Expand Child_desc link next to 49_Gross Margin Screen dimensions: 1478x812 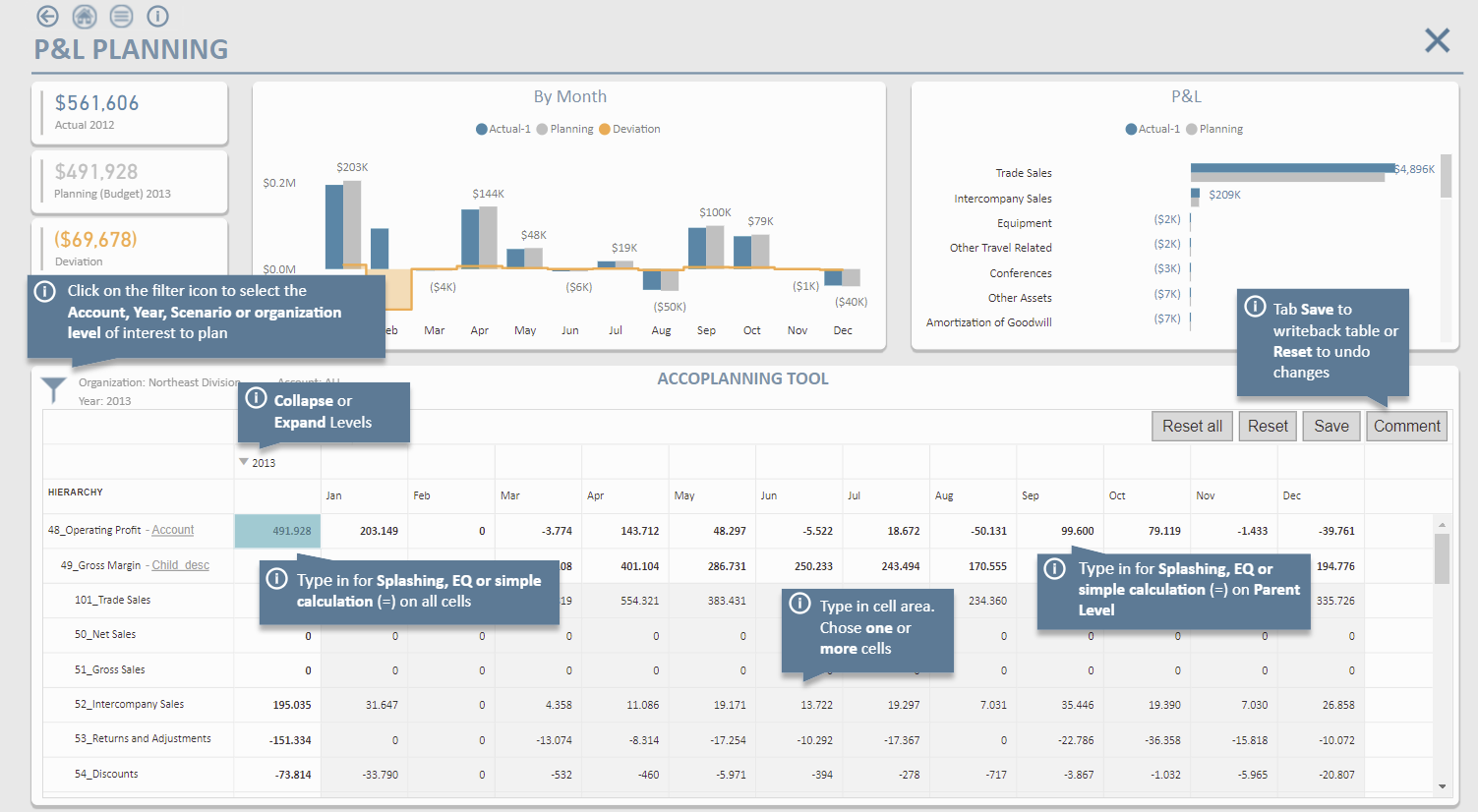180,565
